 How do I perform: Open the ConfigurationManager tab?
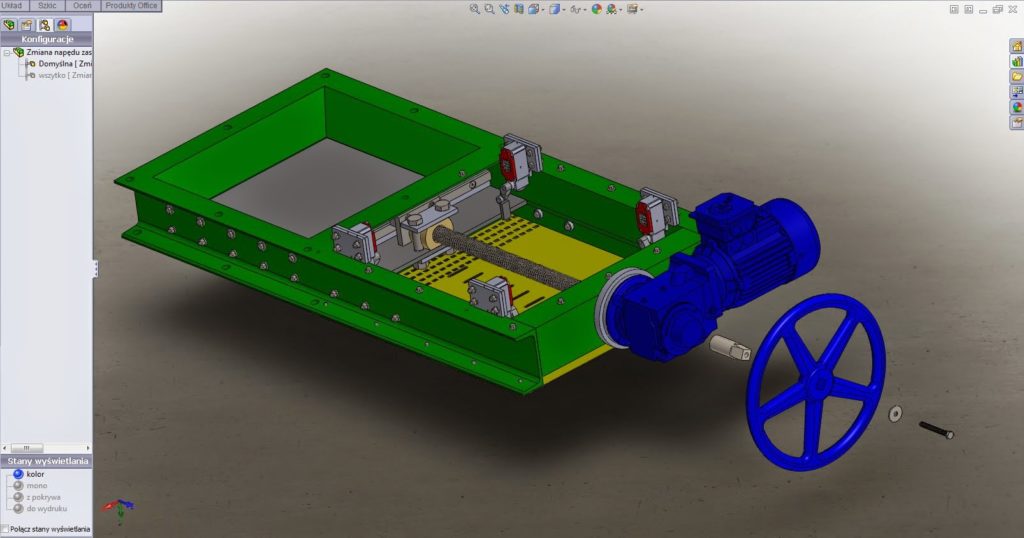click(x=44, y=25)
